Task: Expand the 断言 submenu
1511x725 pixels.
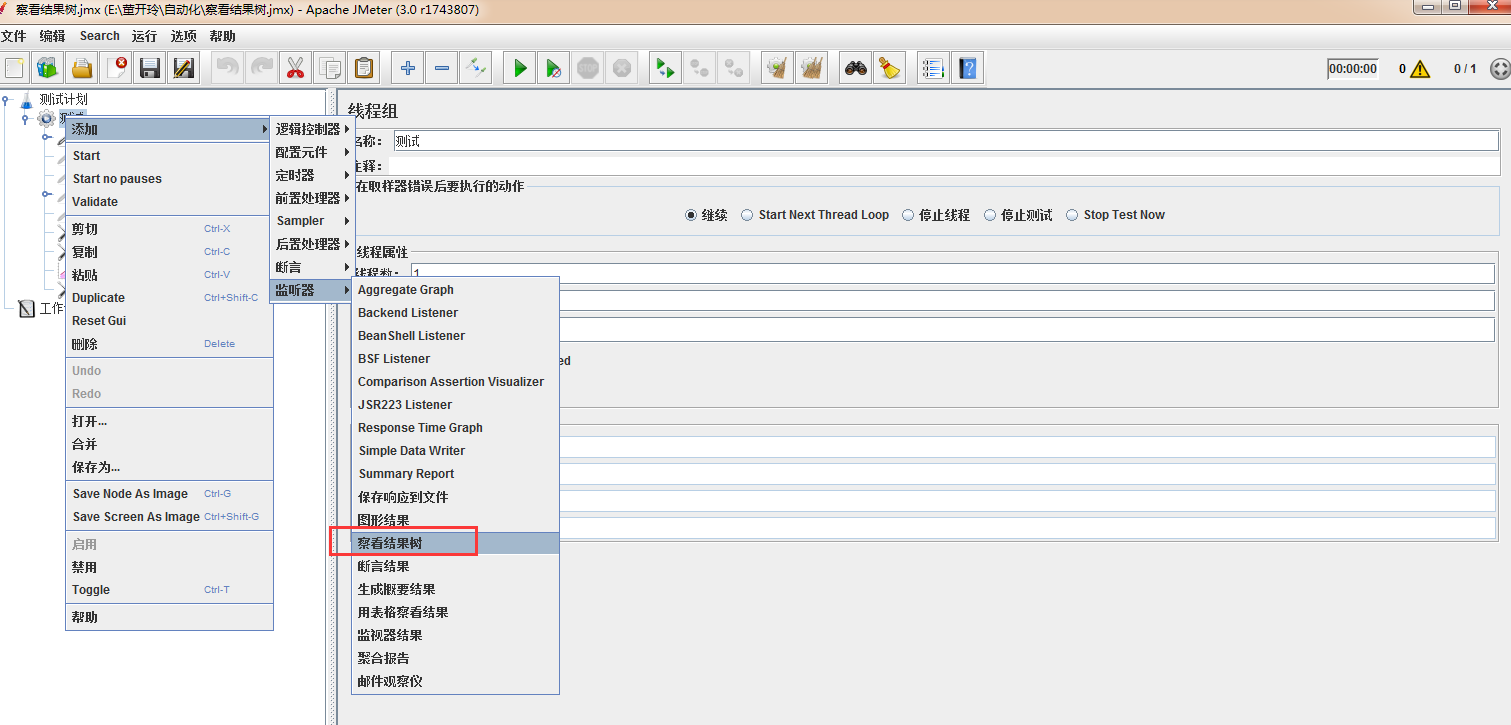Action: coord(313,267)
